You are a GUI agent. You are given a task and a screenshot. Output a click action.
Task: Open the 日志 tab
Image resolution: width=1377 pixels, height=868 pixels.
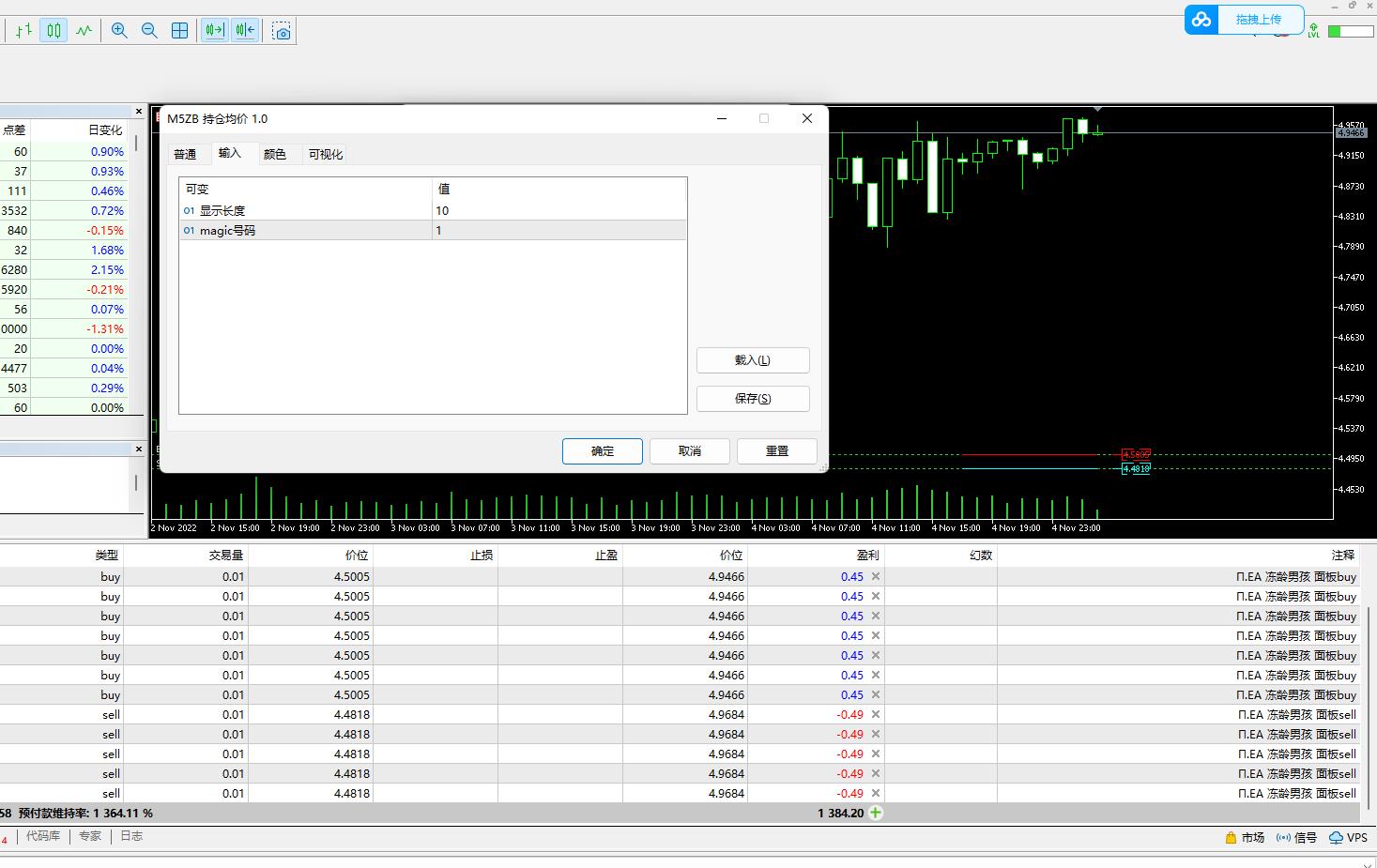[x=131, y=836]
